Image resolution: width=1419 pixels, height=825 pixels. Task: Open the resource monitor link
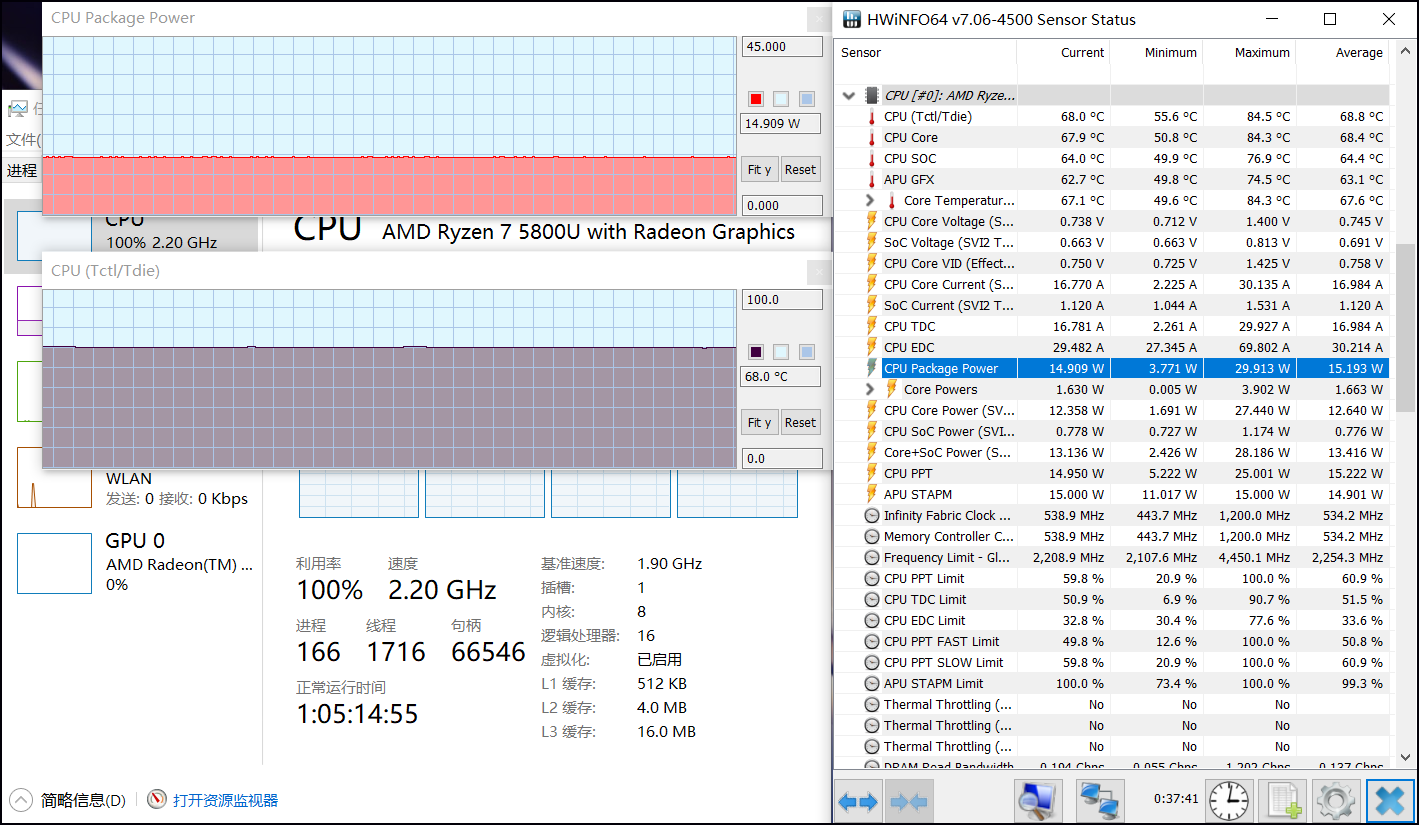[225, 800]
